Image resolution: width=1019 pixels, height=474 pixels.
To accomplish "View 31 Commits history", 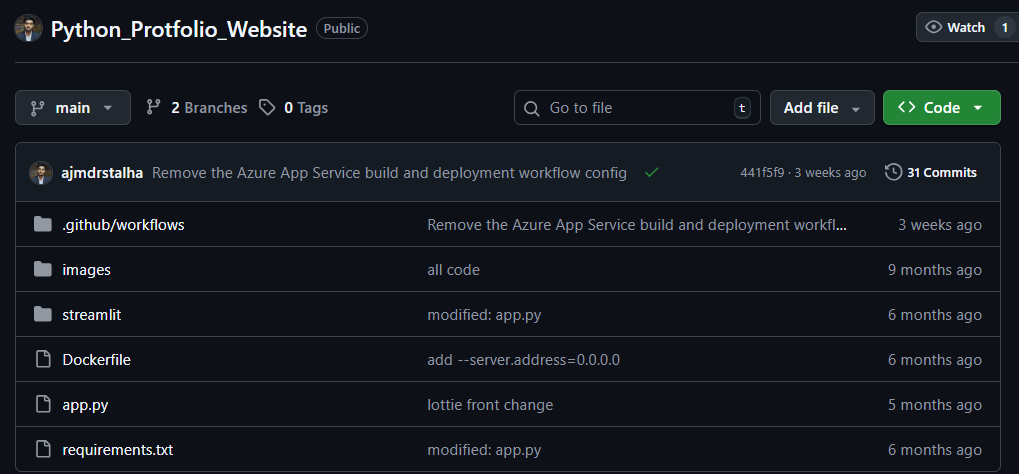I will point(931,172).
